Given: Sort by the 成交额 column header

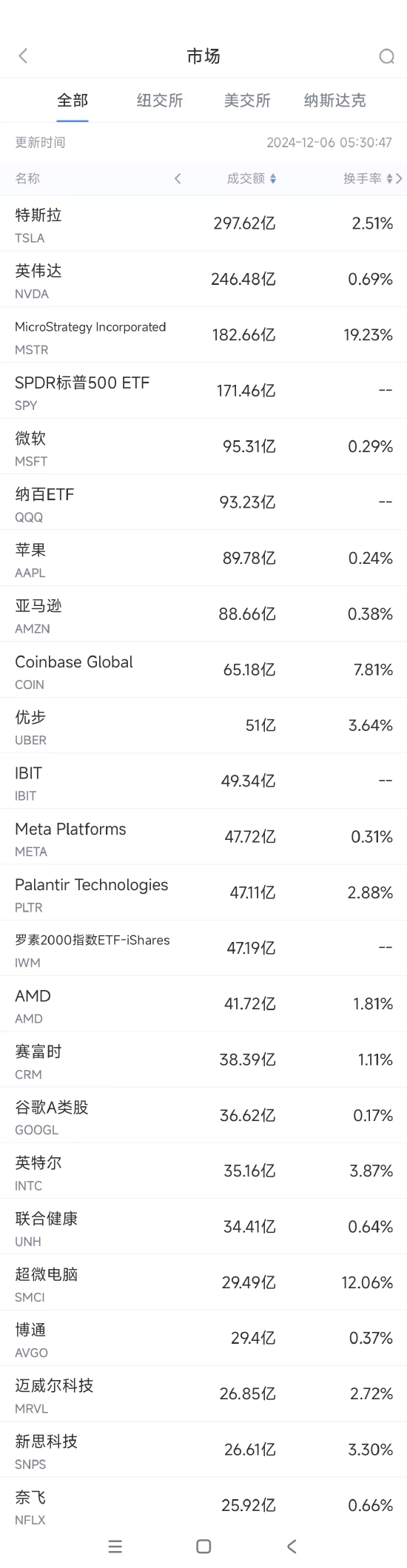Looking at the screenshot, I should (x=246, y=178).
